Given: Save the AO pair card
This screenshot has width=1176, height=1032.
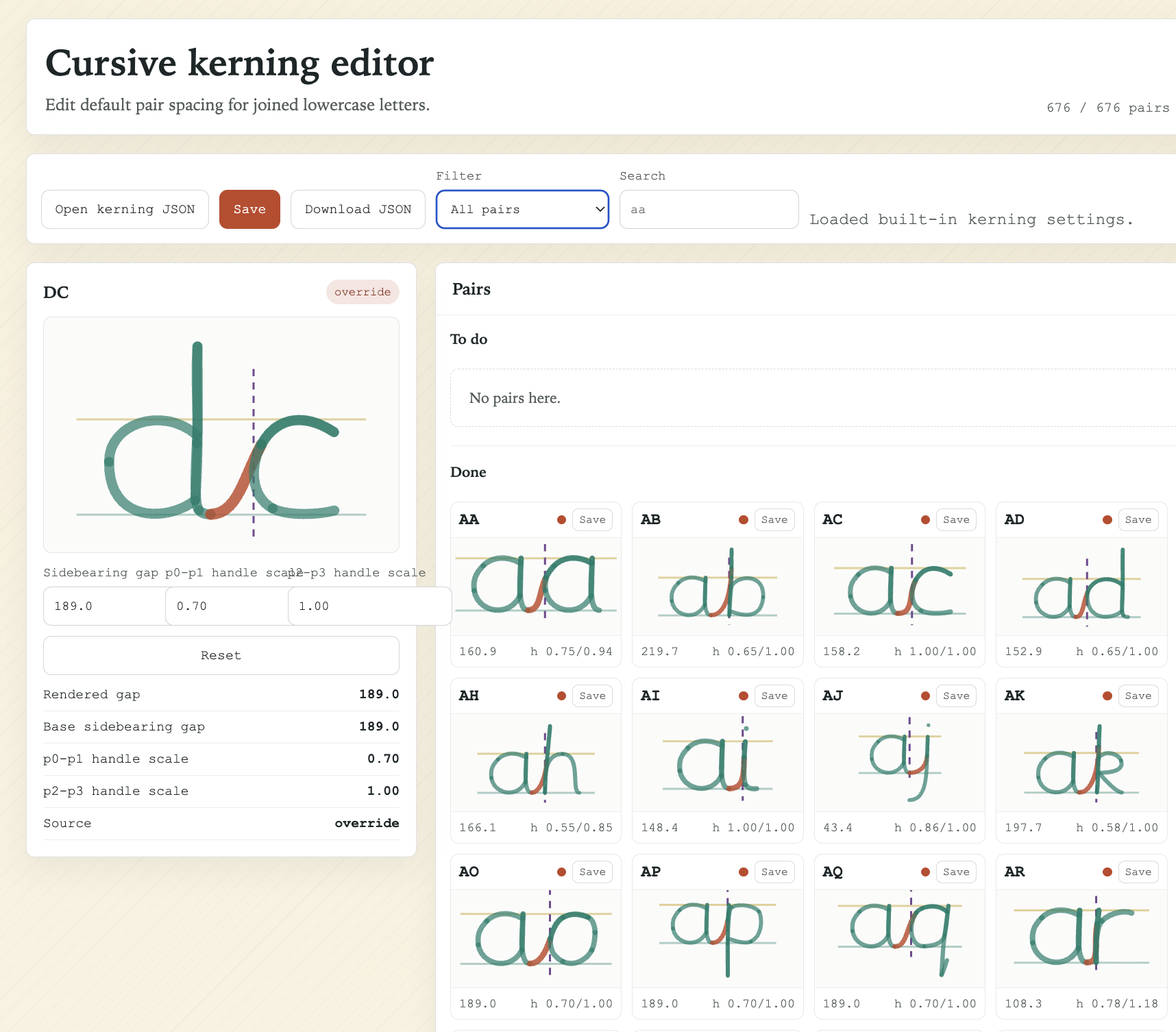Looking at the screenshot, I should click(x=592, y=872).
